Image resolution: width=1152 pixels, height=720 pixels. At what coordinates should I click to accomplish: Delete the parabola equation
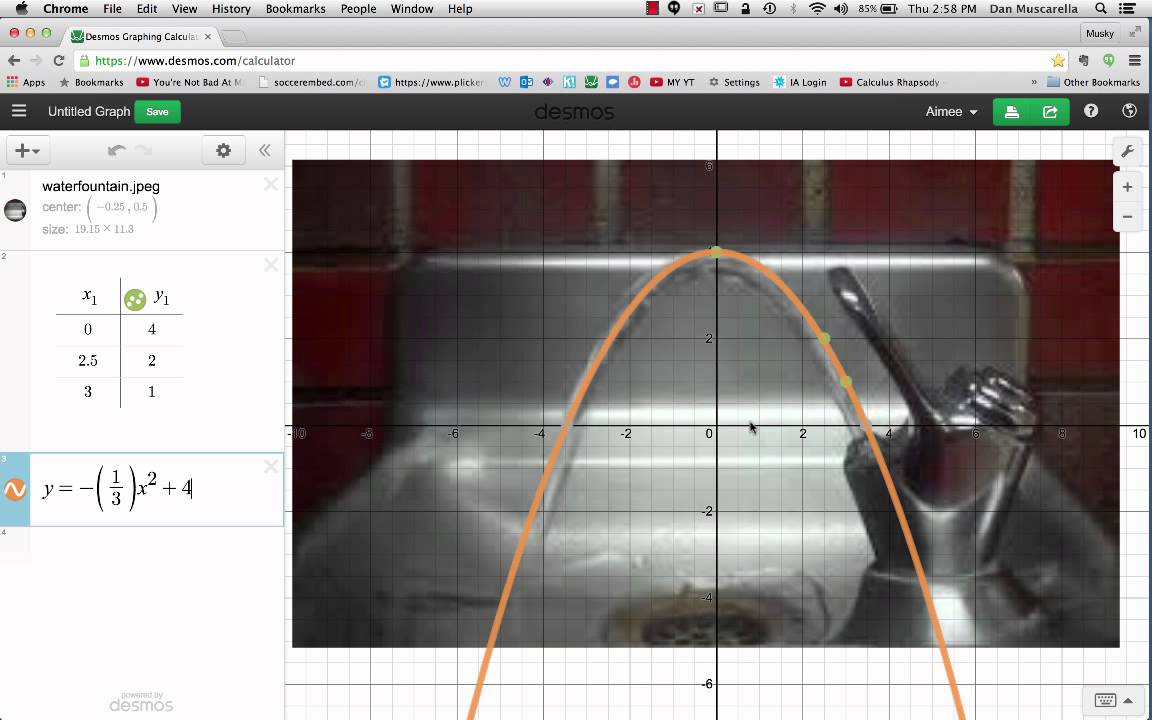271,466
